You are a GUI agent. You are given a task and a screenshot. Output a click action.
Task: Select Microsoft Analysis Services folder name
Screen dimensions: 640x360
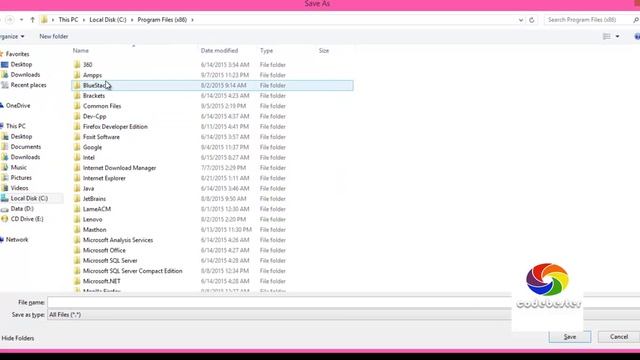(x=118, y=240)
